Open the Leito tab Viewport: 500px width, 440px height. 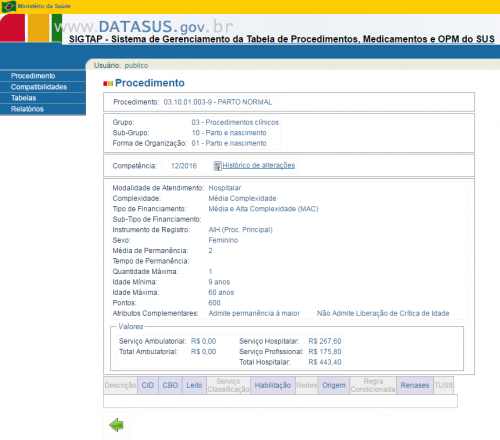(x=194, y=385)
